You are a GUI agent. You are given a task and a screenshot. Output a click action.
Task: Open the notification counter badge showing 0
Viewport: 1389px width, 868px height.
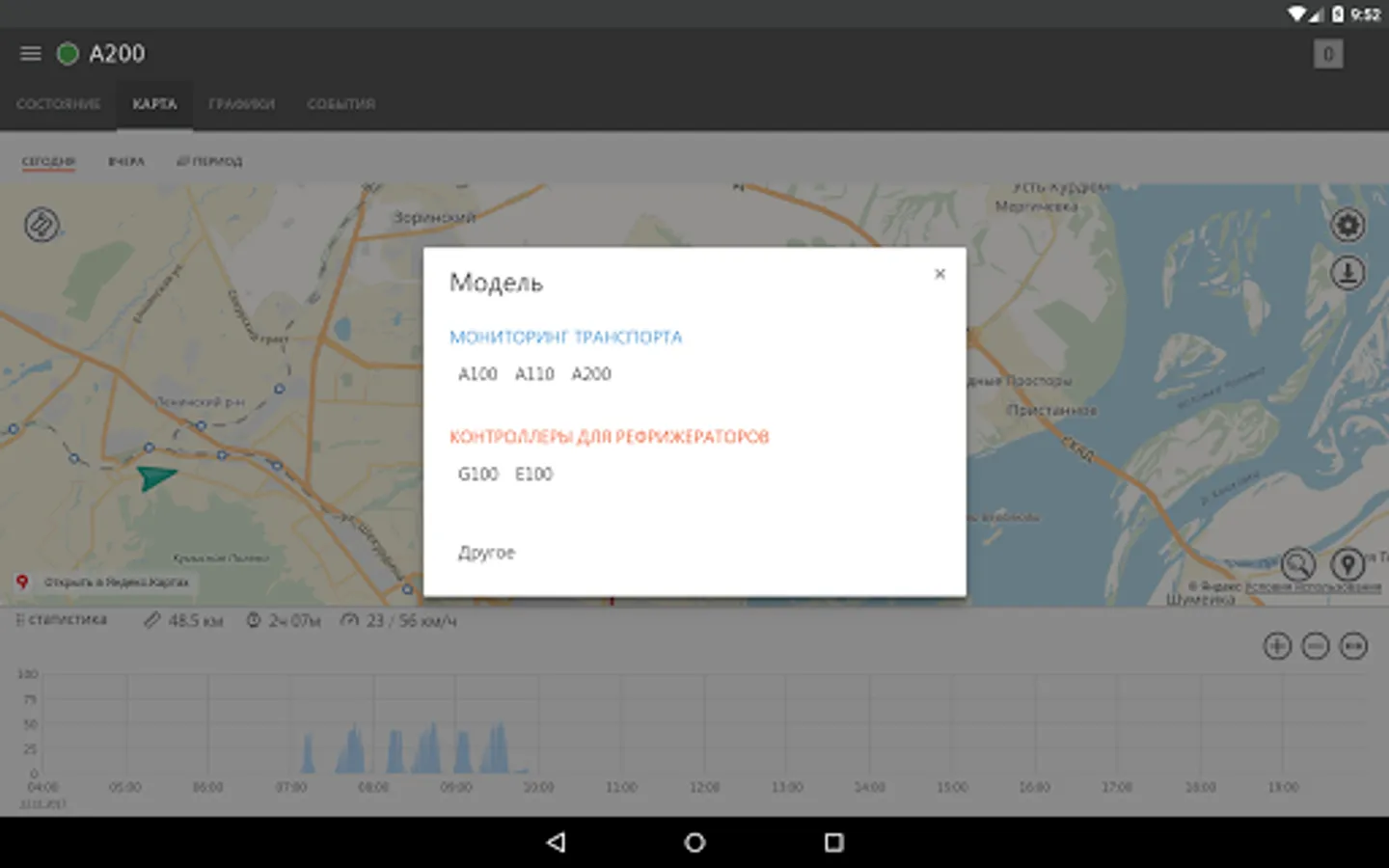click(1328, 54)
